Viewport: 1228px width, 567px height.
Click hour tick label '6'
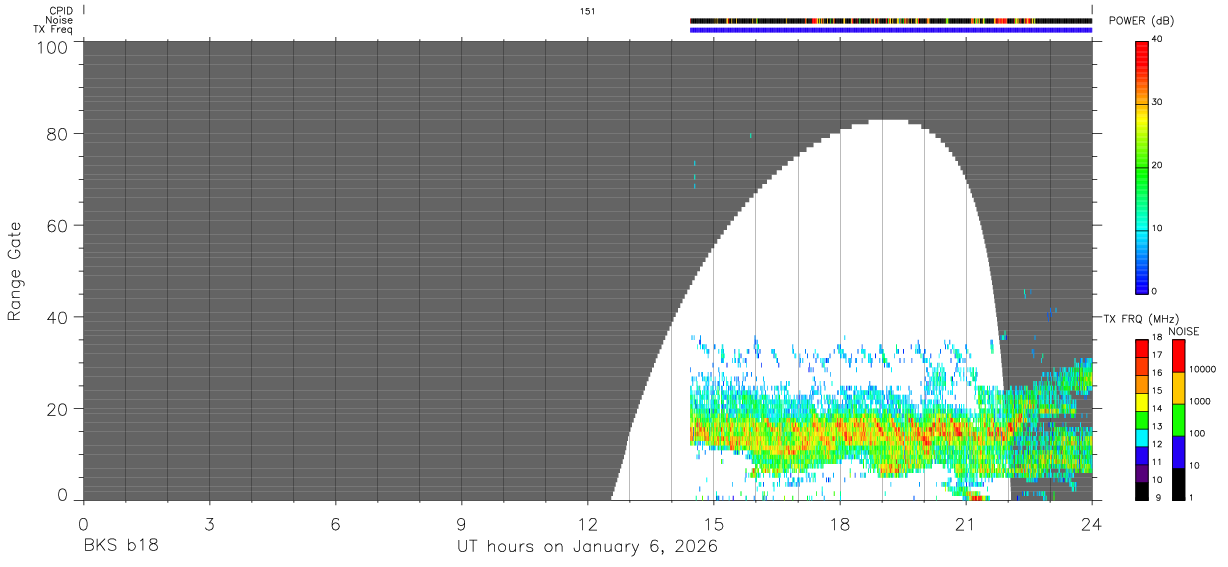click(335, 523)
